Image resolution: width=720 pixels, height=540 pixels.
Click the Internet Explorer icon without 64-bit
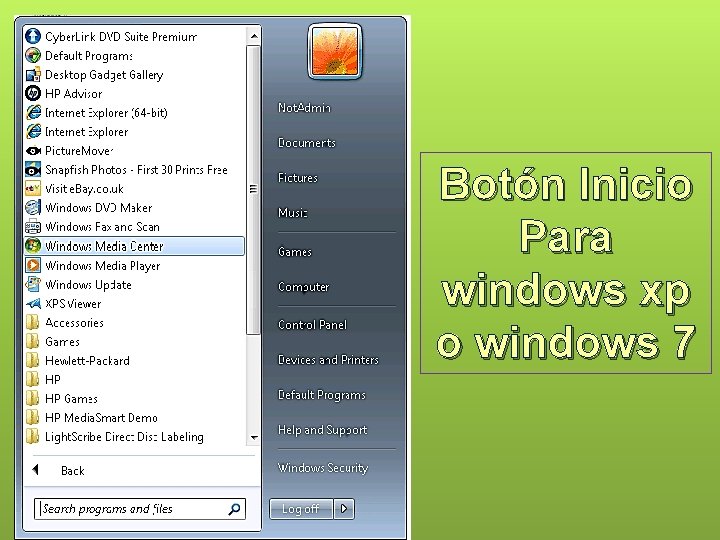point(33,131)
